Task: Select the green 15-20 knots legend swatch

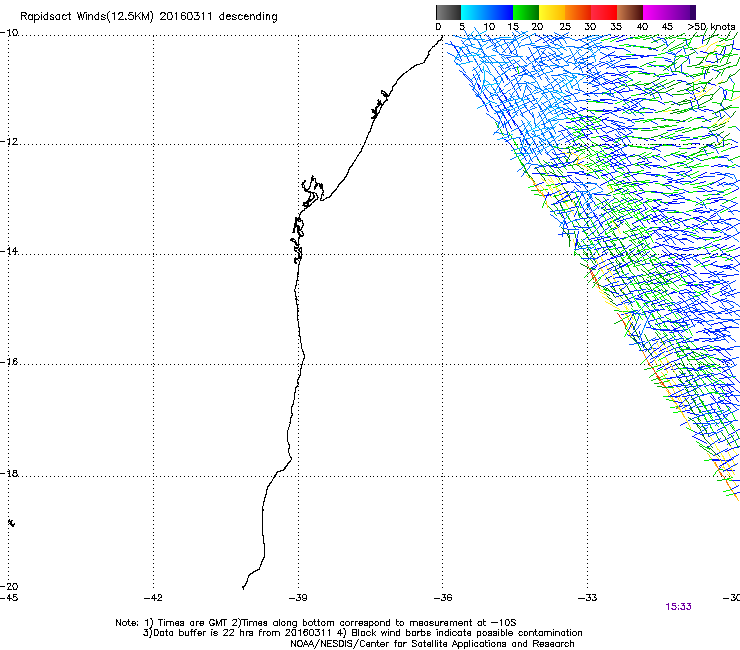Action: point(526,12)
